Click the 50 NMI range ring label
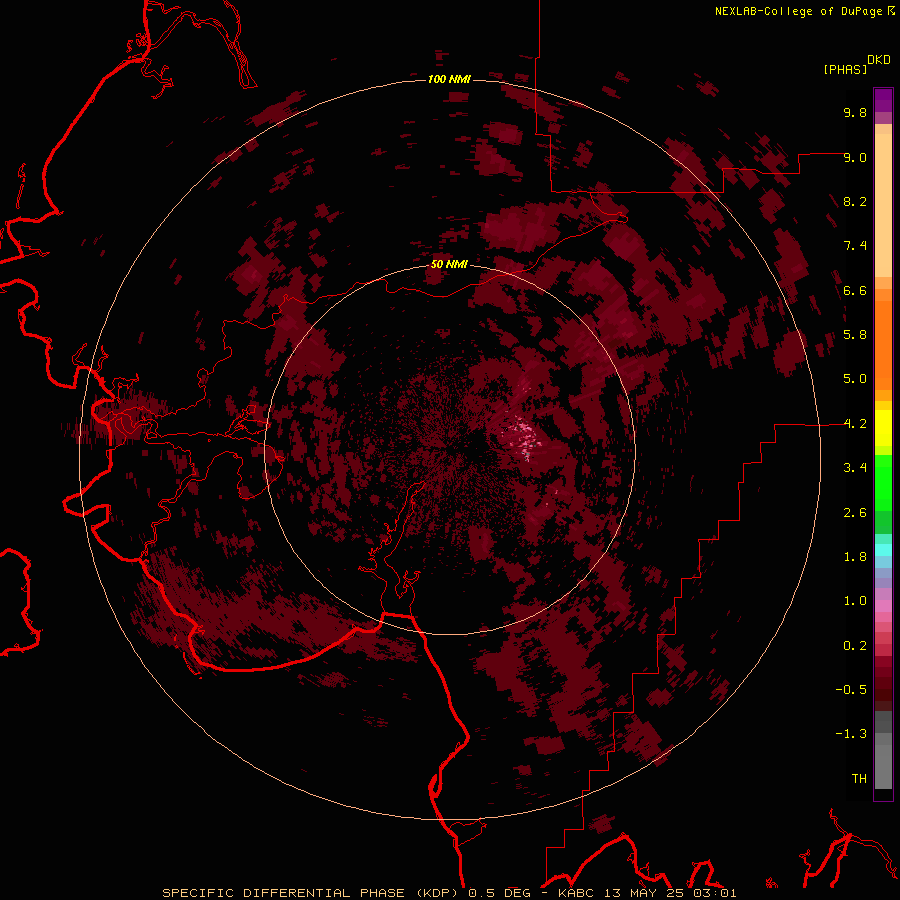The image size is (900, 900). click(449, 264)
